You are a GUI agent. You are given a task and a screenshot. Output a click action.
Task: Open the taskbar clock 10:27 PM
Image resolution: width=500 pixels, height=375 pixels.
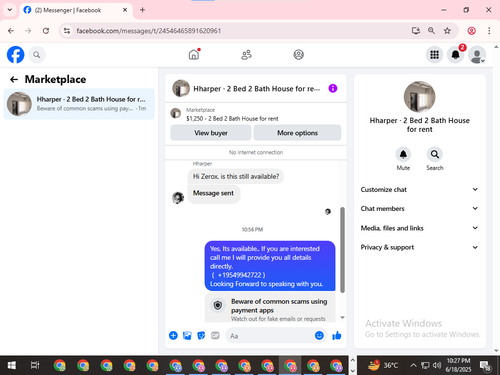point(458,365)
